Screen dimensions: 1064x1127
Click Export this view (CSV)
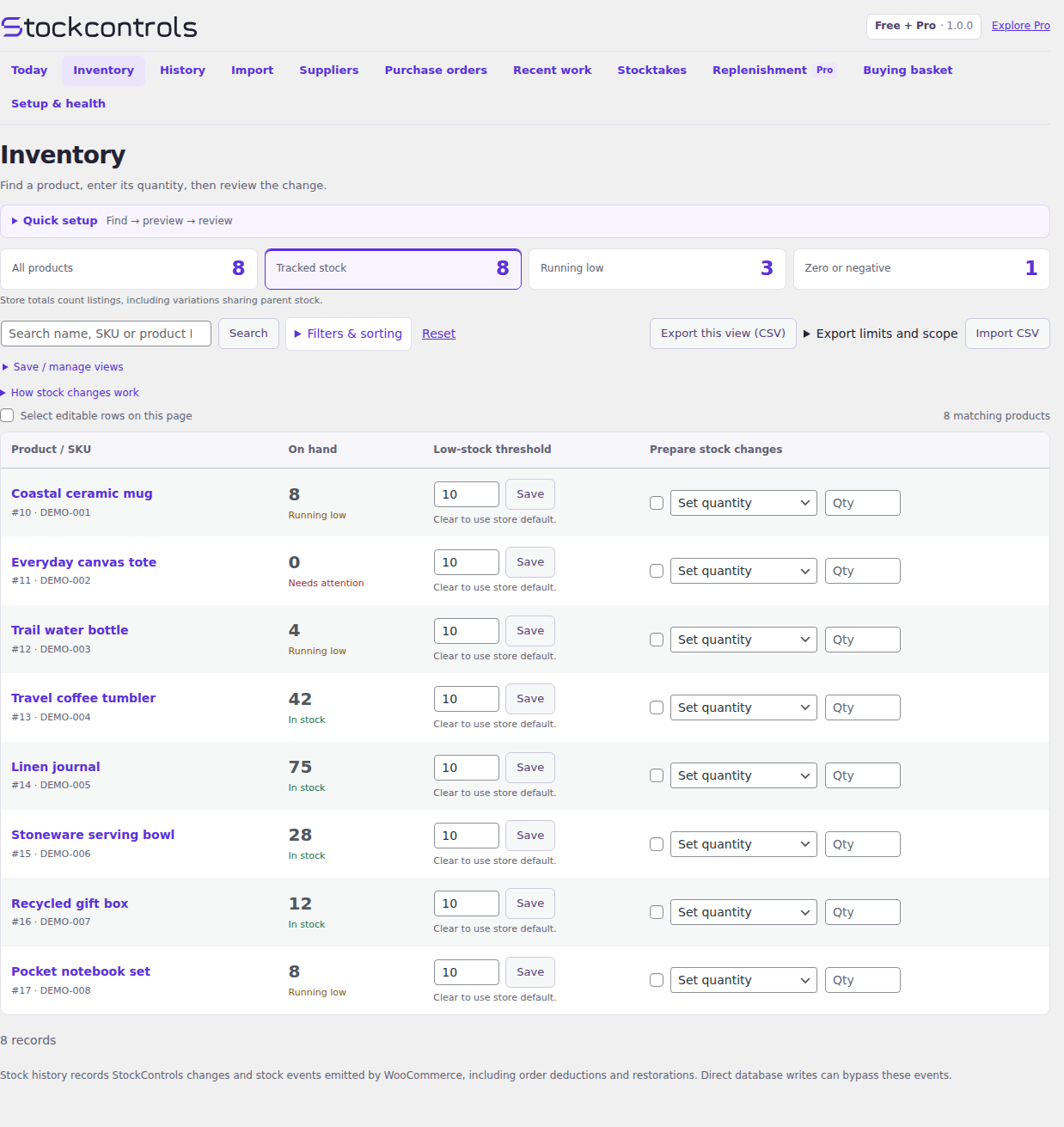(x=723, y=334)
